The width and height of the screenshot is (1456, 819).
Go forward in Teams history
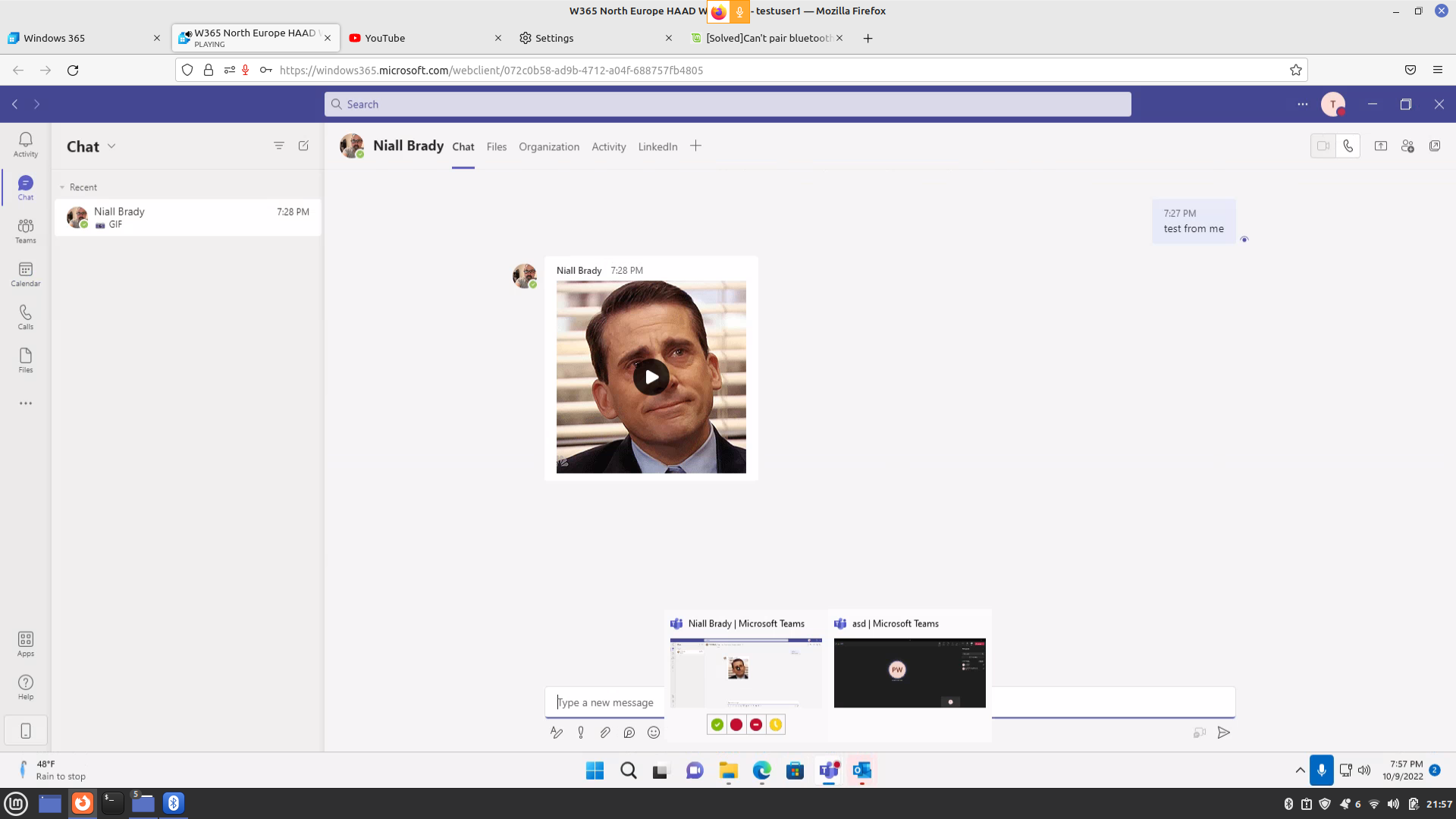point(36,104)
